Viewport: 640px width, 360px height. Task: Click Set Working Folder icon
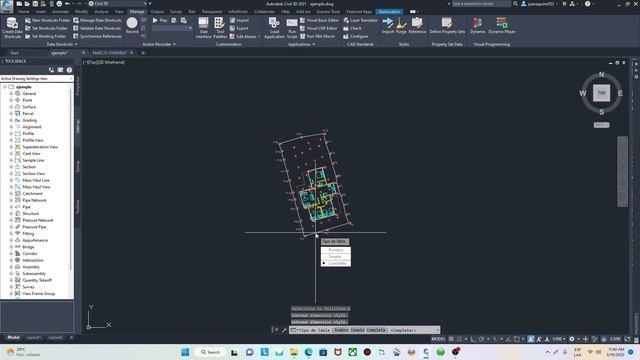click(28, 36)
